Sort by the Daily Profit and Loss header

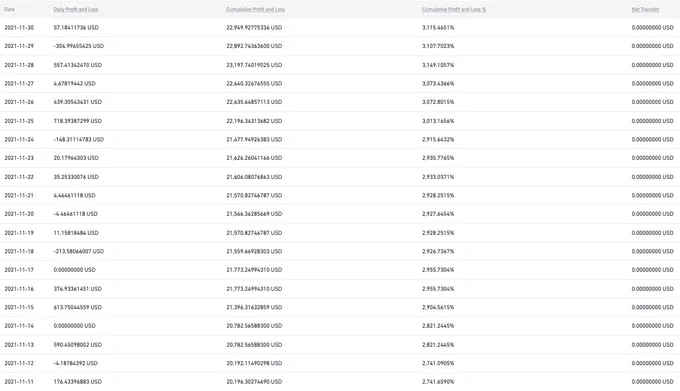point(76,9)
